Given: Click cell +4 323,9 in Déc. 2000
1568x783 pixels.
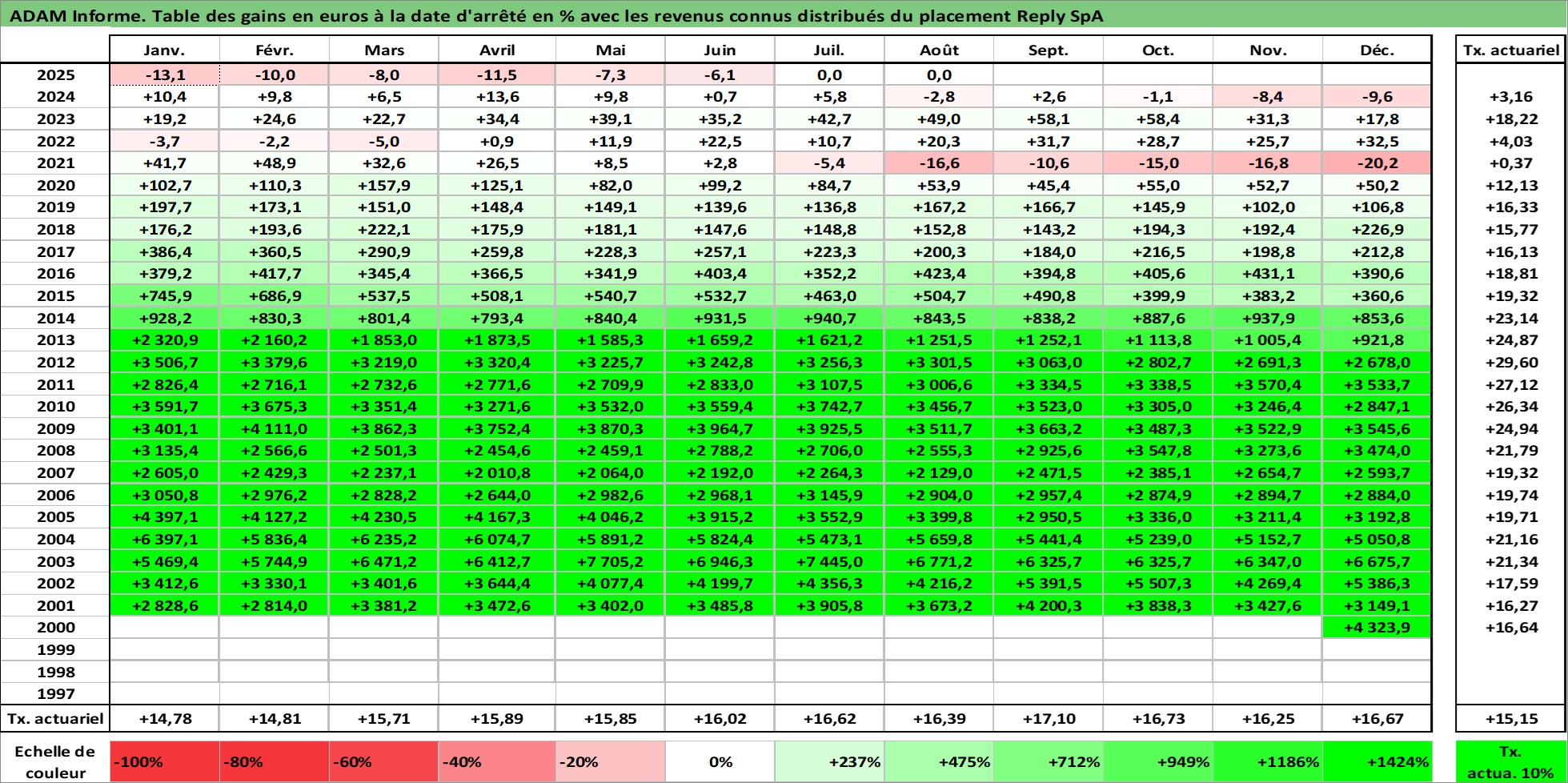Looking at the screenshot, I should (1377, 628).
